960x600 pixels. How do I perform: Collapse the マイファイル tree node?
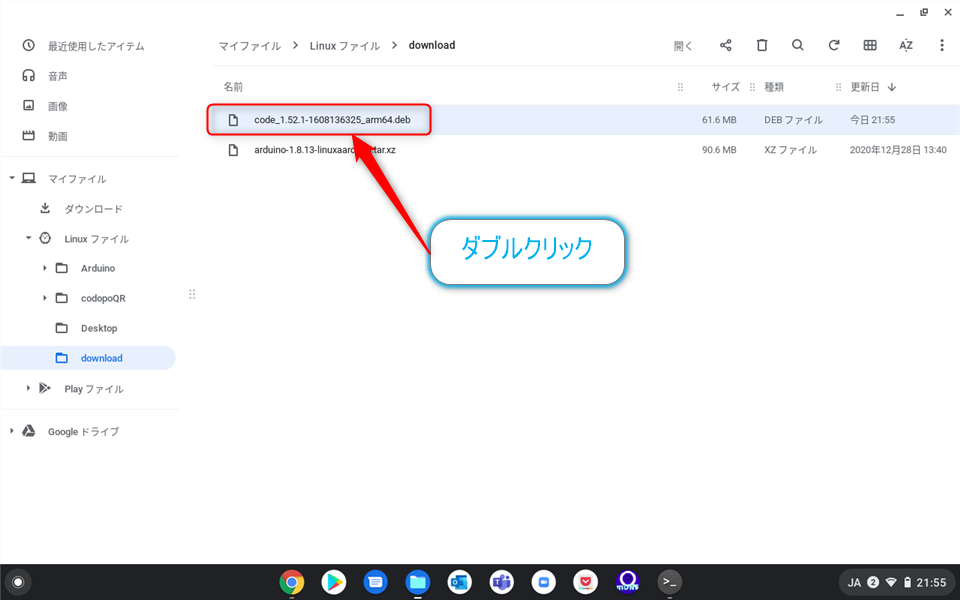12,178
